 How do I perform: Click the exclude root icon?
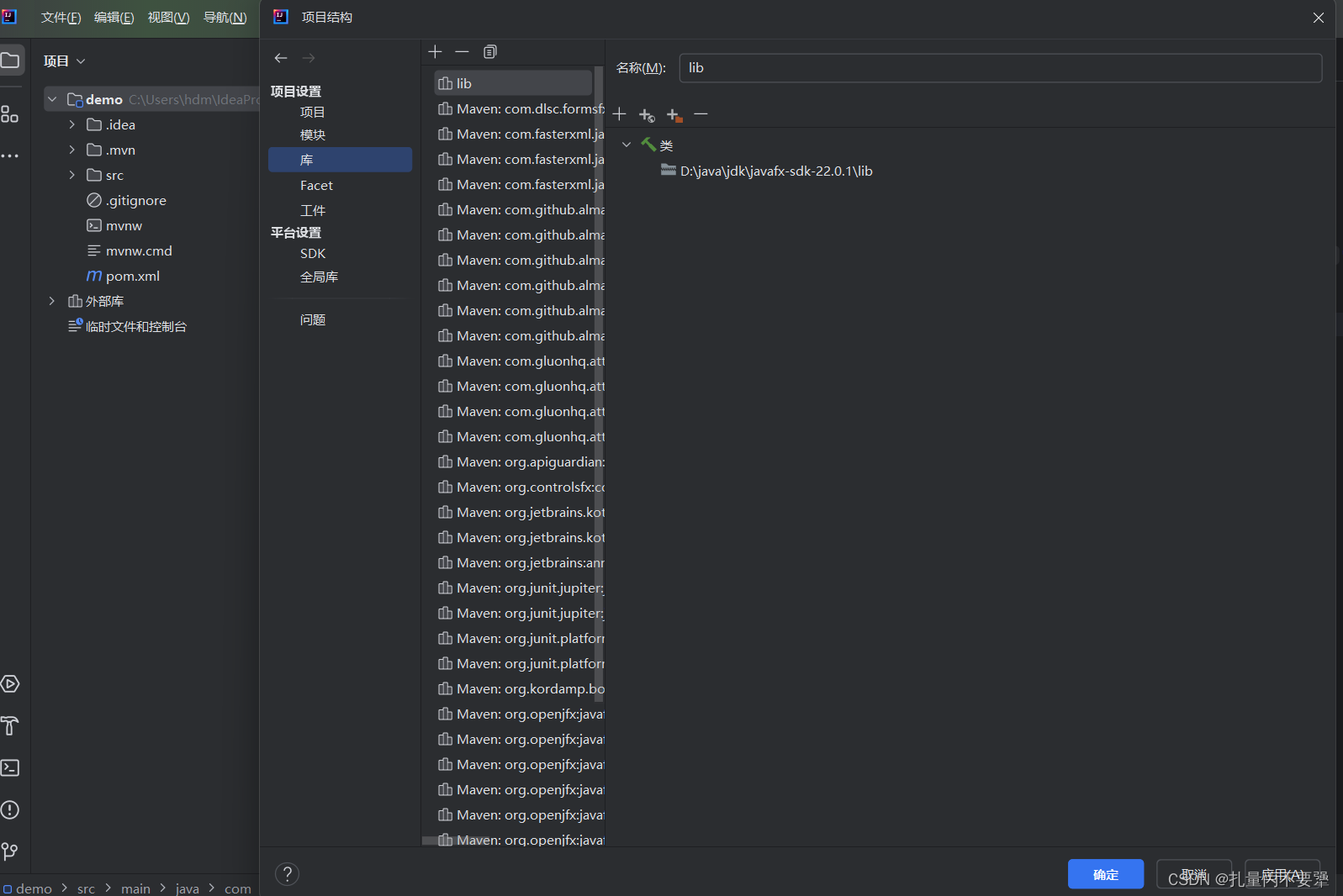(x=674, y=114)
